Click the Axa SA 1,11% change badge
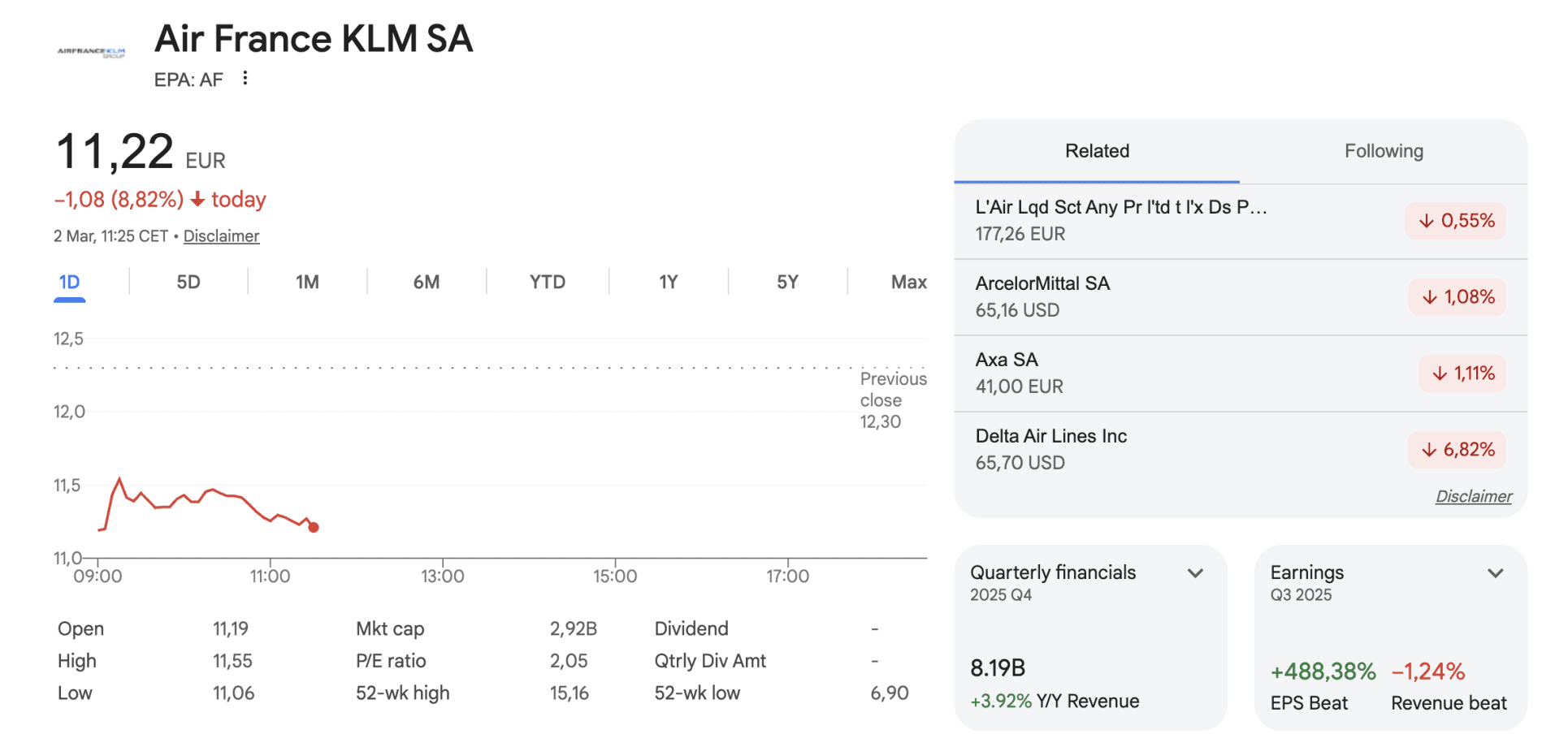 pyautogui.click(x=1462, y=373)
